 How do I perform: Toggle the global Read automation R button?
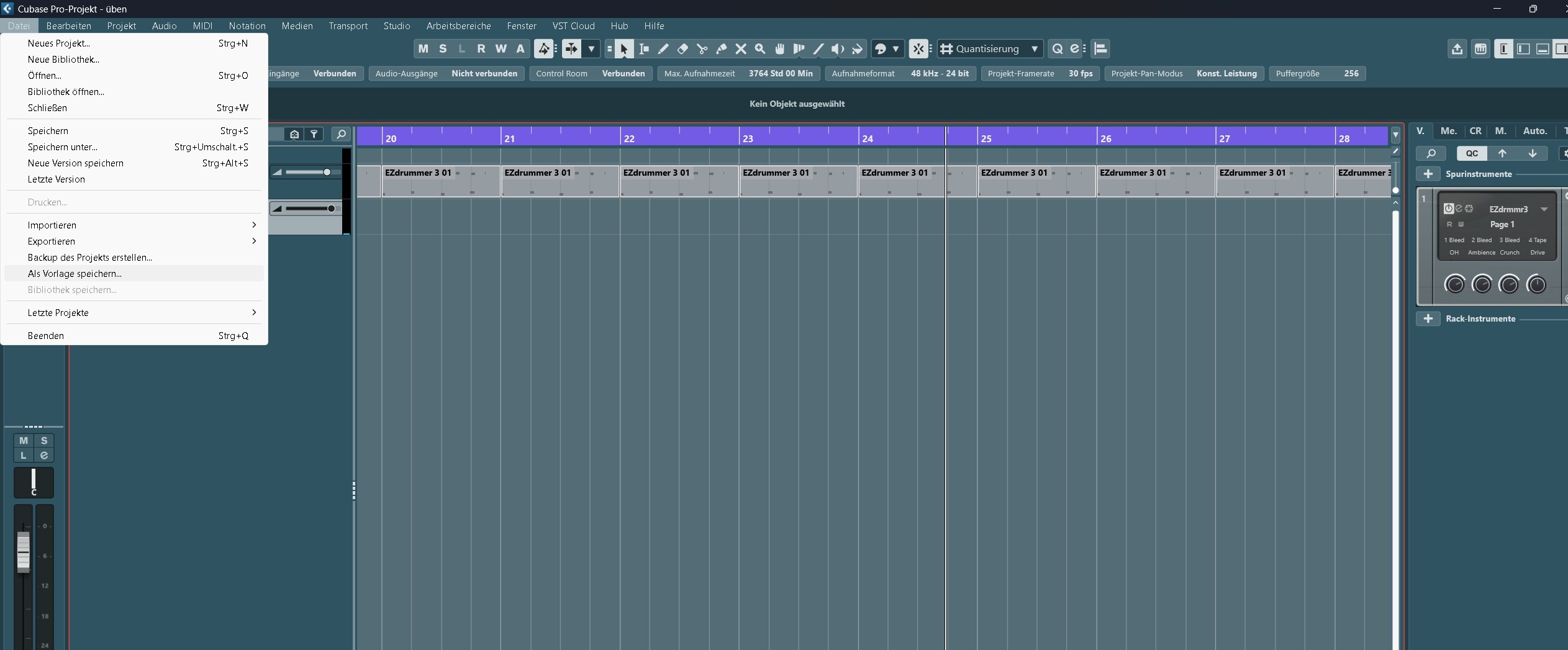[481, 48]
